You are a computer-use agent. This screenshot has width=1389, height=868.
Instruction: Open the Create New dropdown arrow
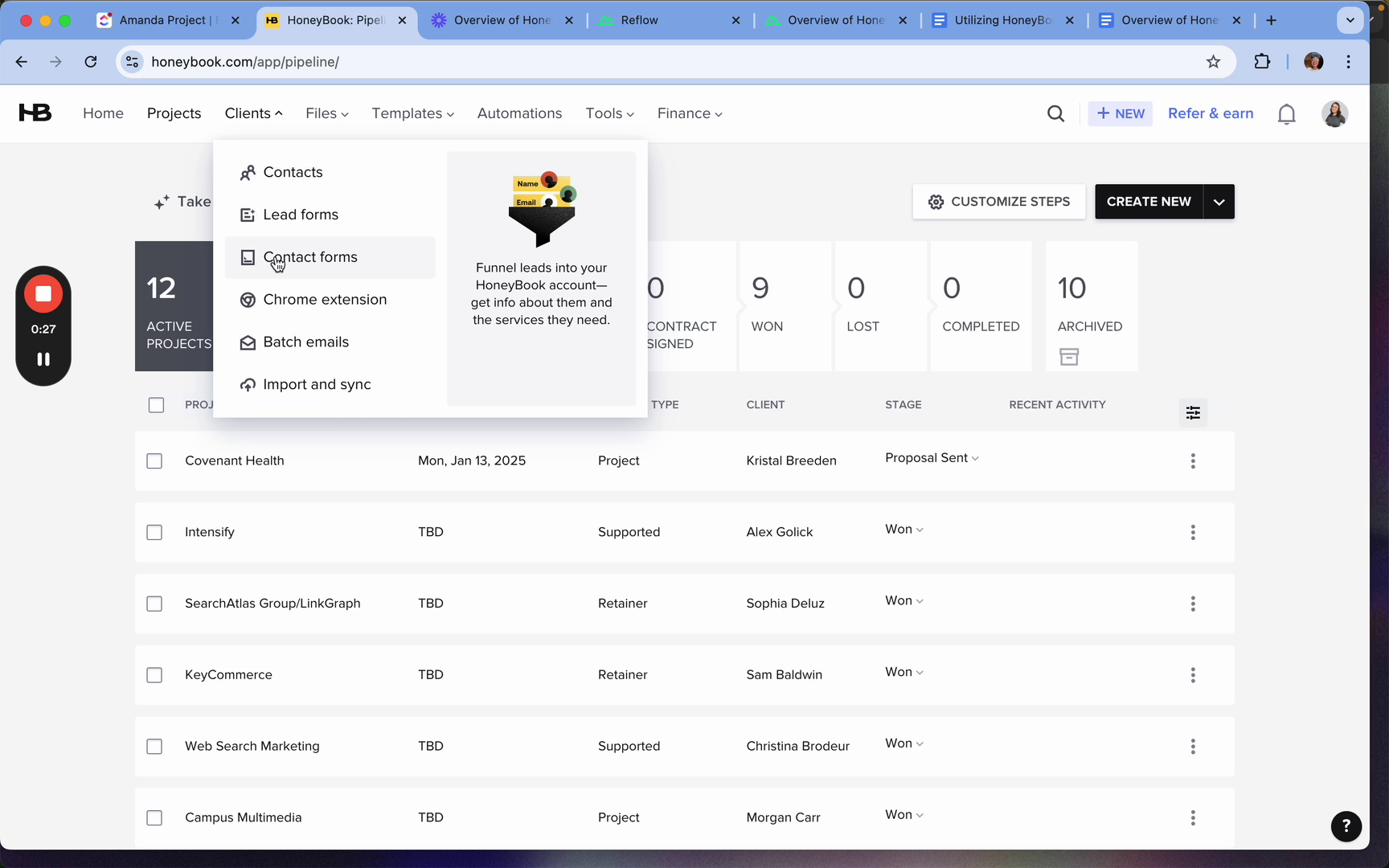coord(1219,202)
